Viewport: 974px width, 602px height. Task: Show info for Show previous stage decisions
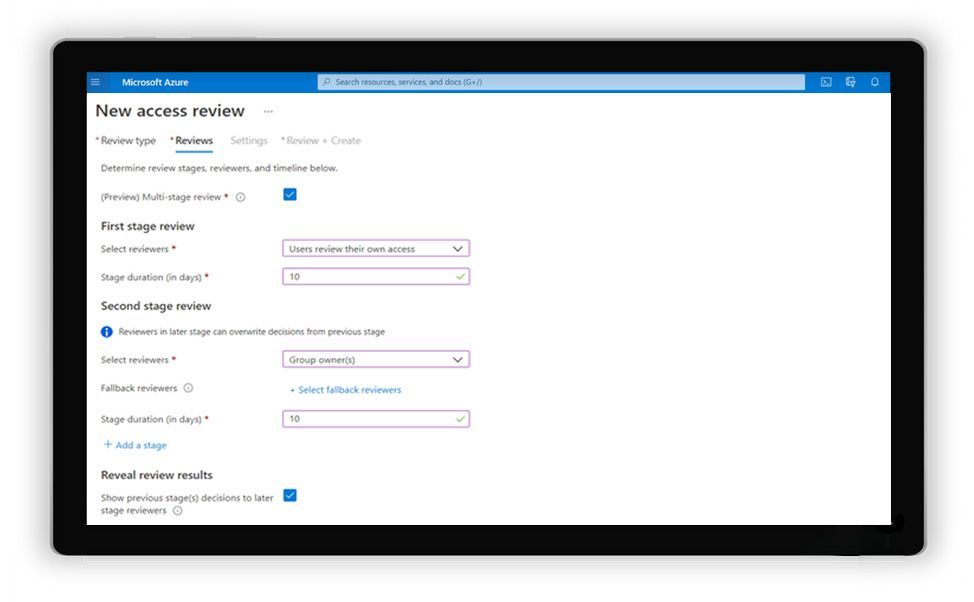178,511
